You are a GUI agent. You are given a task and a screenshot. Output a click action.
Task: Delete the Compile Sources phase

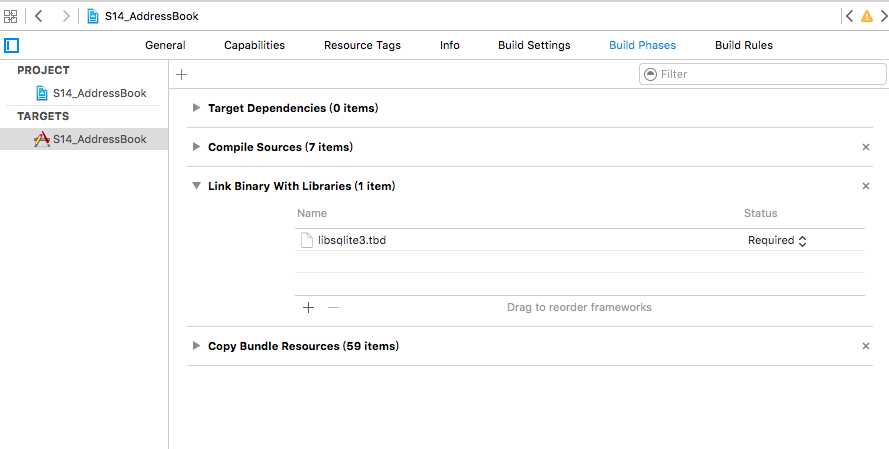865,147
